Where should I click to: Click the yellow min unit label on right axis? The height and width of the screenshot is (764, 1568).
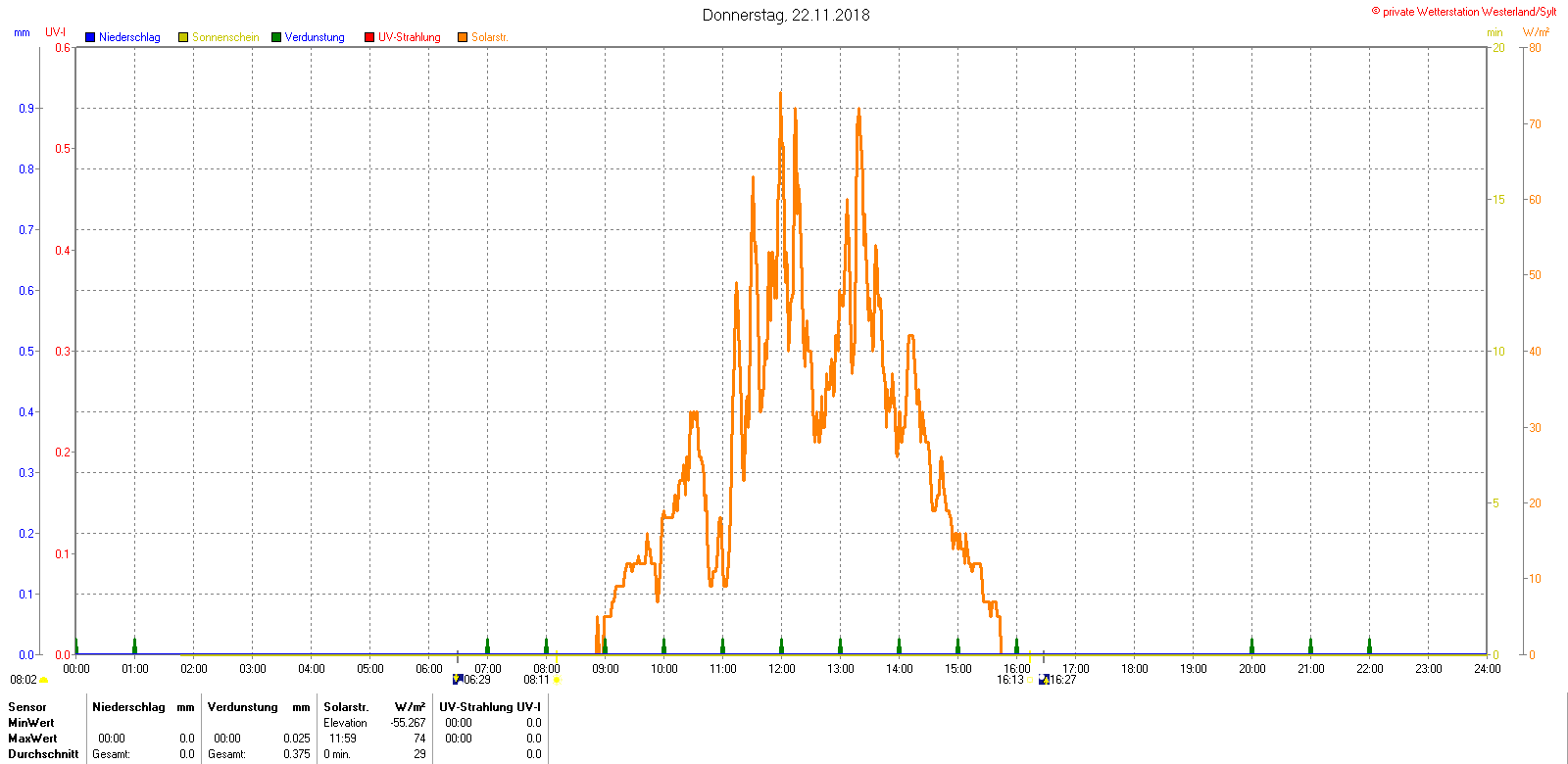click(1494, 33)
